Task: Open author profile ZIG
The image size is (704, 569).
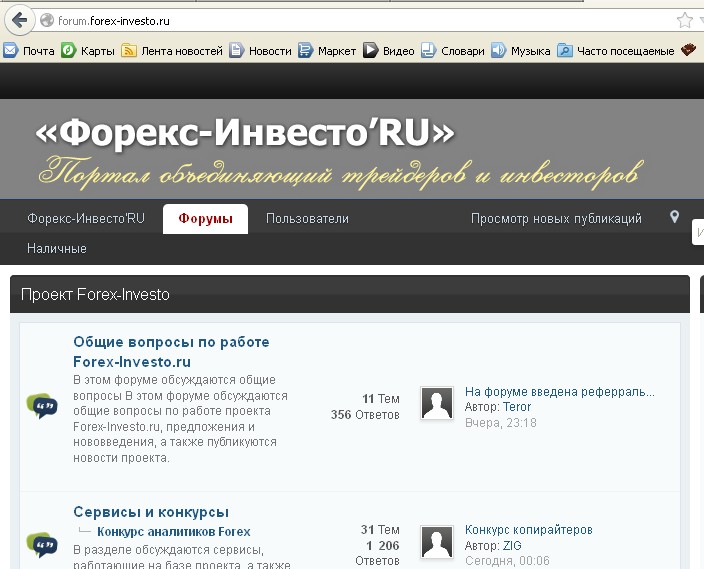Action: [512, 546]
